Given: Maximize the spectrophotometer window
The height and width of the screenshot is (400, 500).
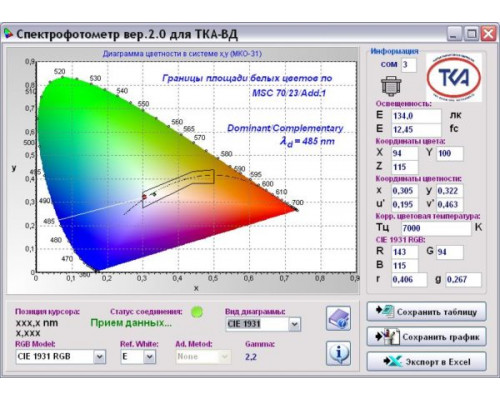Looking at the screenshot, I should (471, 34).
